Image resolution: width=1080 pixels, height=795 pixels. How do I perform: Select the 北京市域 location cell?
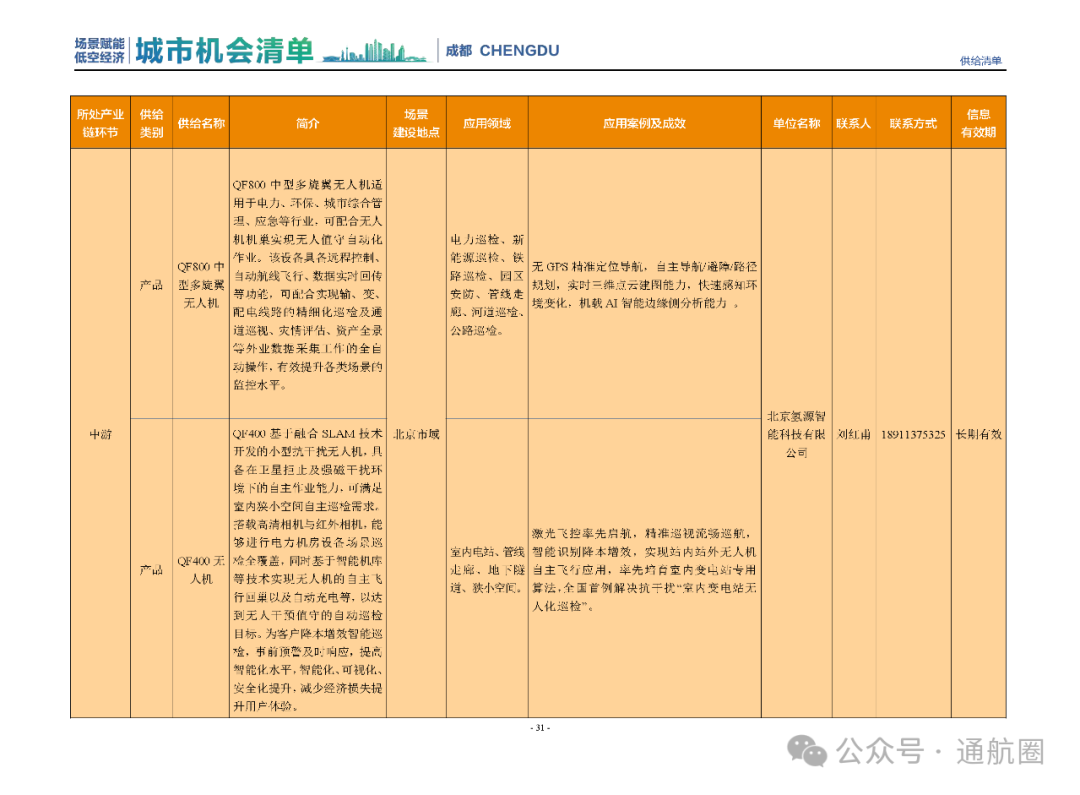coord(417,434)
